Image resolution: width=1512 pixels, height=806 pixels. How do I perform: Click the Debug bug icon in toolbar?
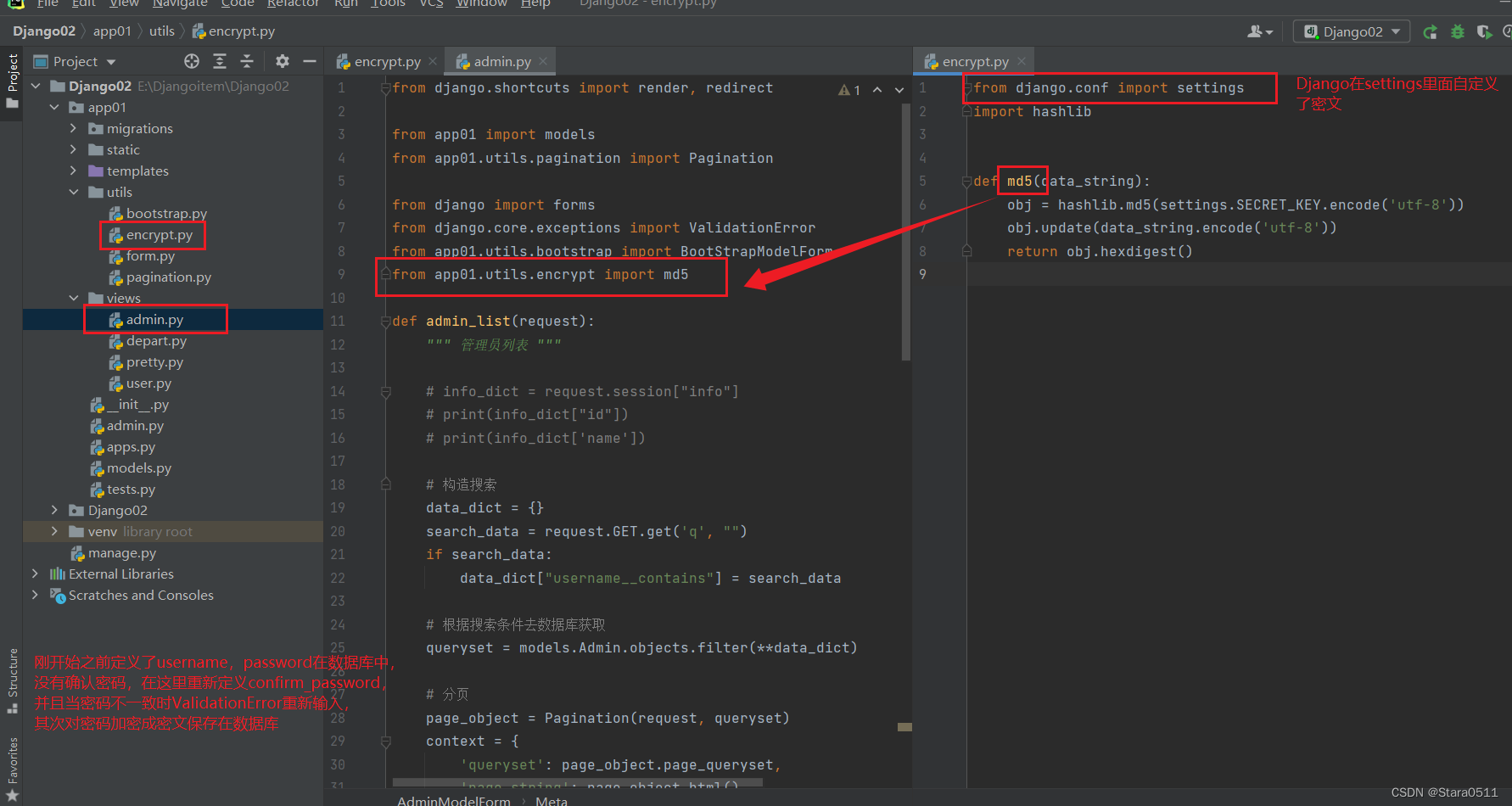(1458, 32)
